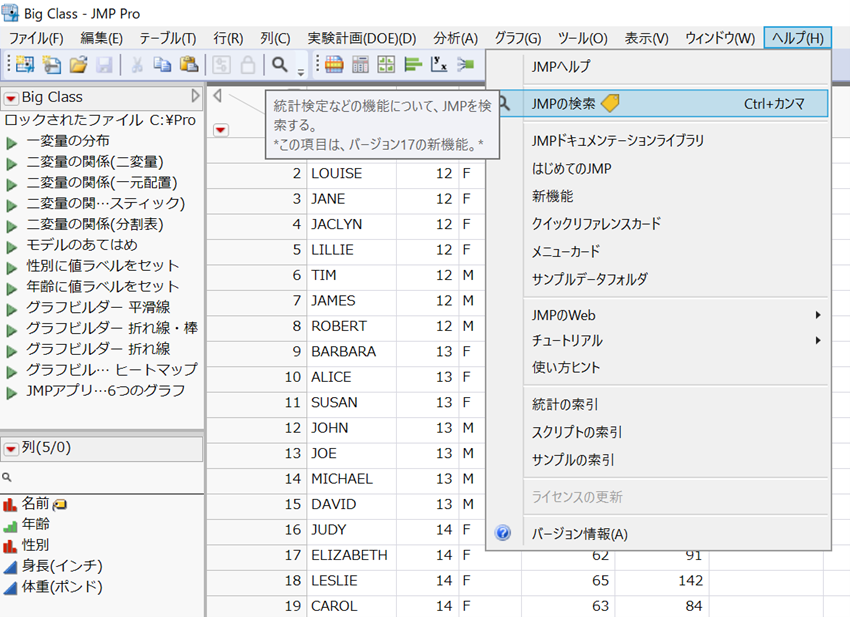Open the Graph Builder toolbar icon
Viewport: 850px width, 617px height.
click(386, 64)
